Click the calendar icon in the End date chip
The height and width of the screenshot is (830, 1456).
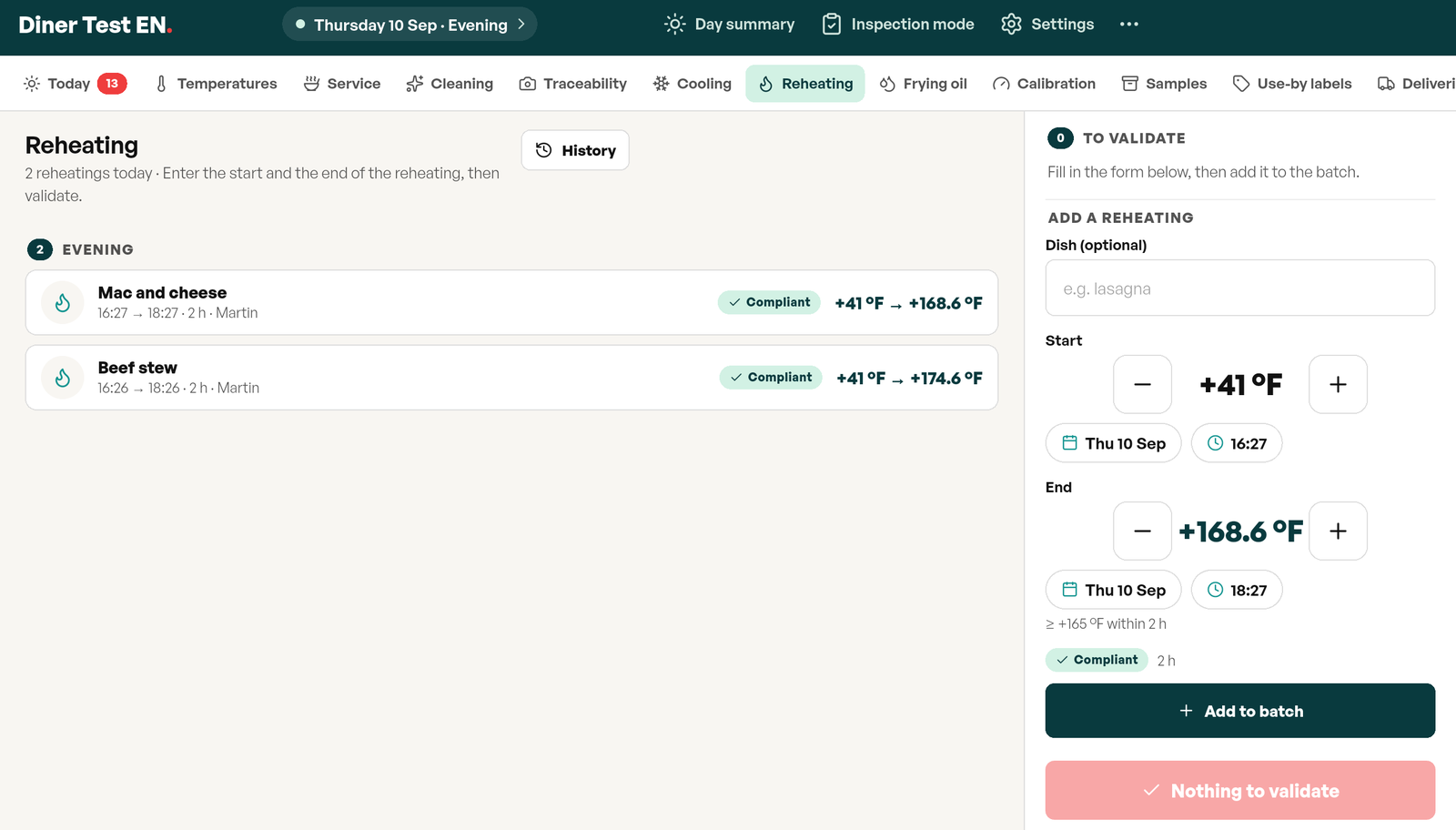(1070, 590)
